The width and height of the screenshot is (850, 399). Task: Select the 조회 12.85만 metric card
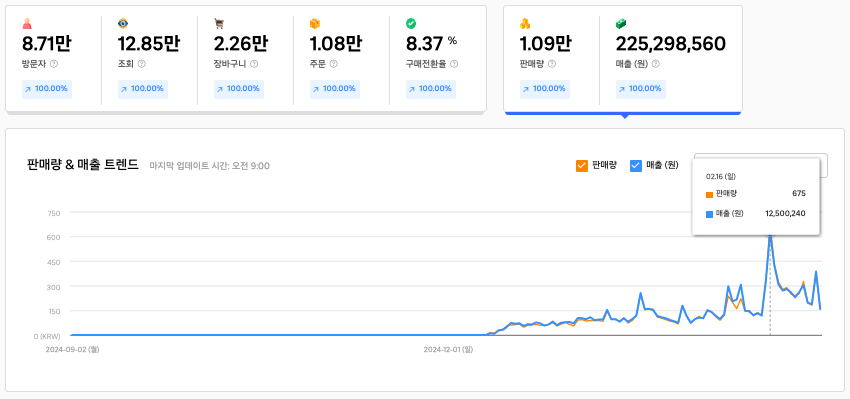tap(150, 60)
